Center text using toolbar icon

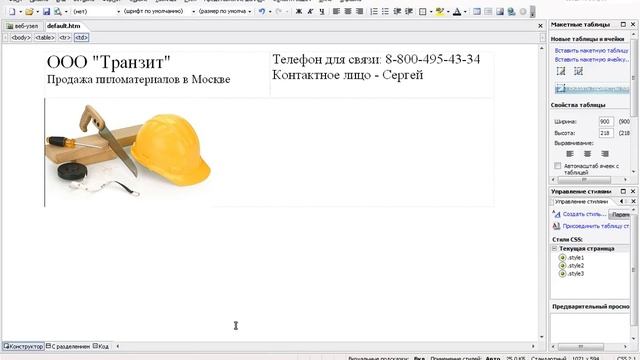348,12
